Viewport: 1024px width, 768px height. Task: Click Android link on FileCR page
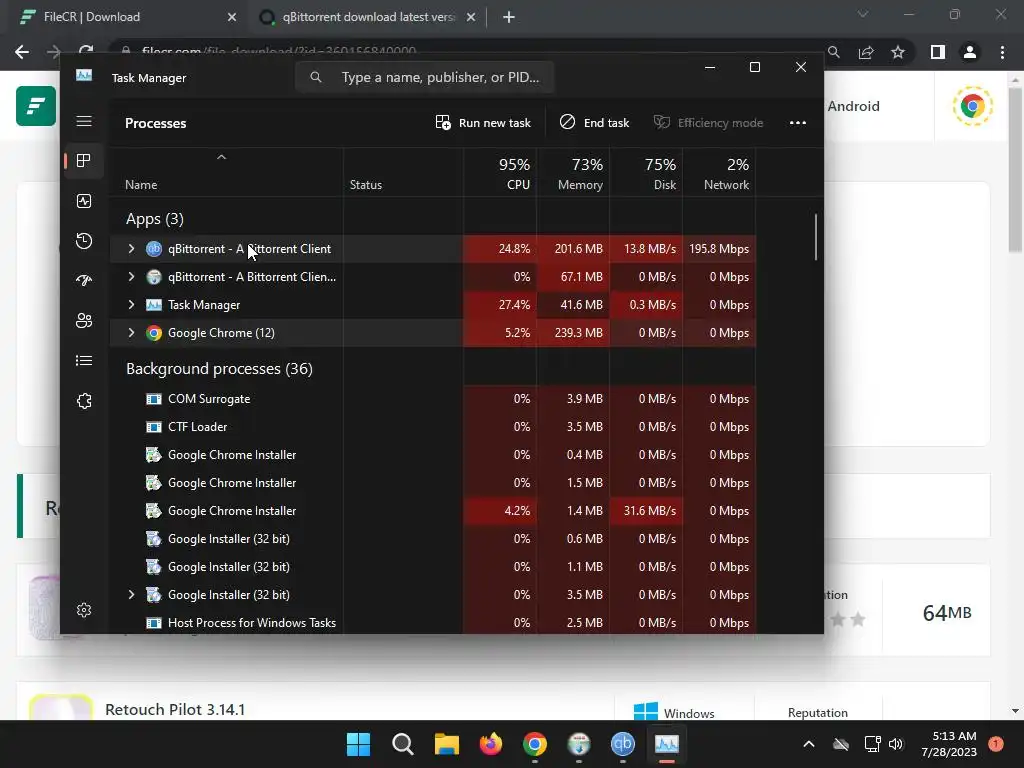854,106
